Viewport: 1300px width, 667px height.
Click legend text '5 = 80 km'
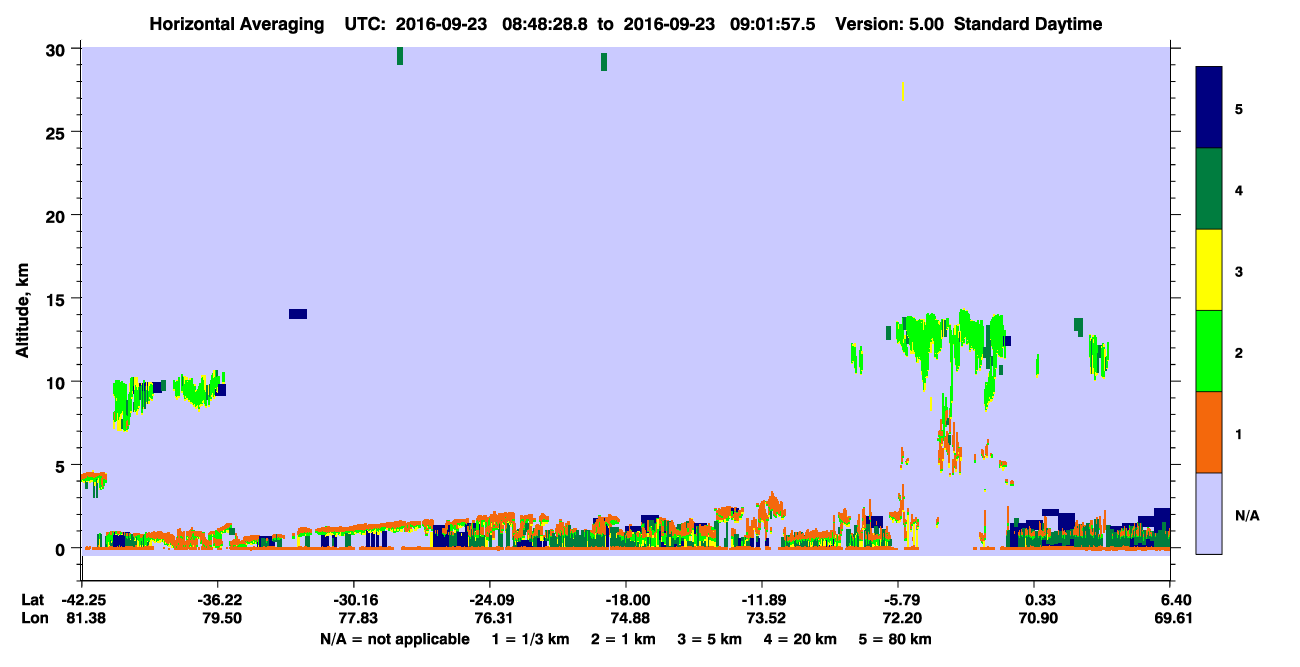pyautogui.click(x=895, y=639)
